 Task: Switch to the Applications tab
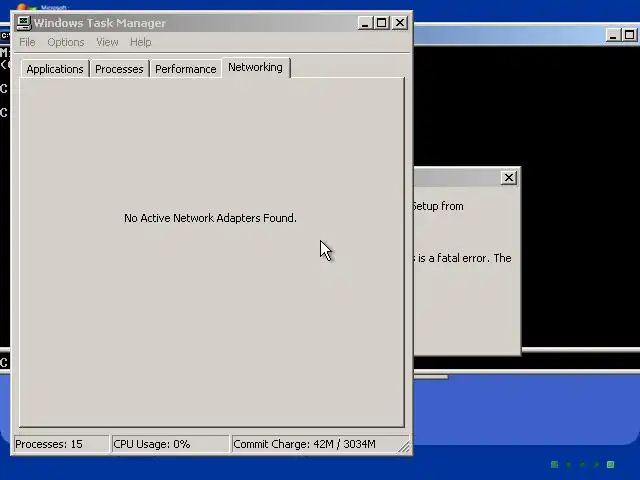click(x=55, y=69)
